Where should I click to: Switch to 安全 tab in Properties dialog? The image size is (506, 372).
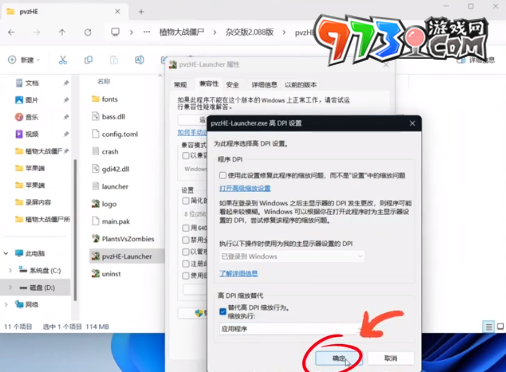[x=233, y=85]
